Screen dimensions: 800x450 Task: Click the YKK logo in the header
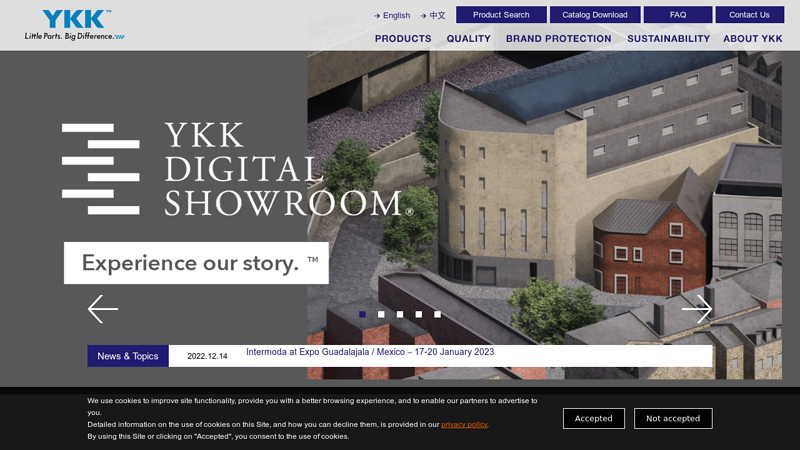tap(74, 24)
